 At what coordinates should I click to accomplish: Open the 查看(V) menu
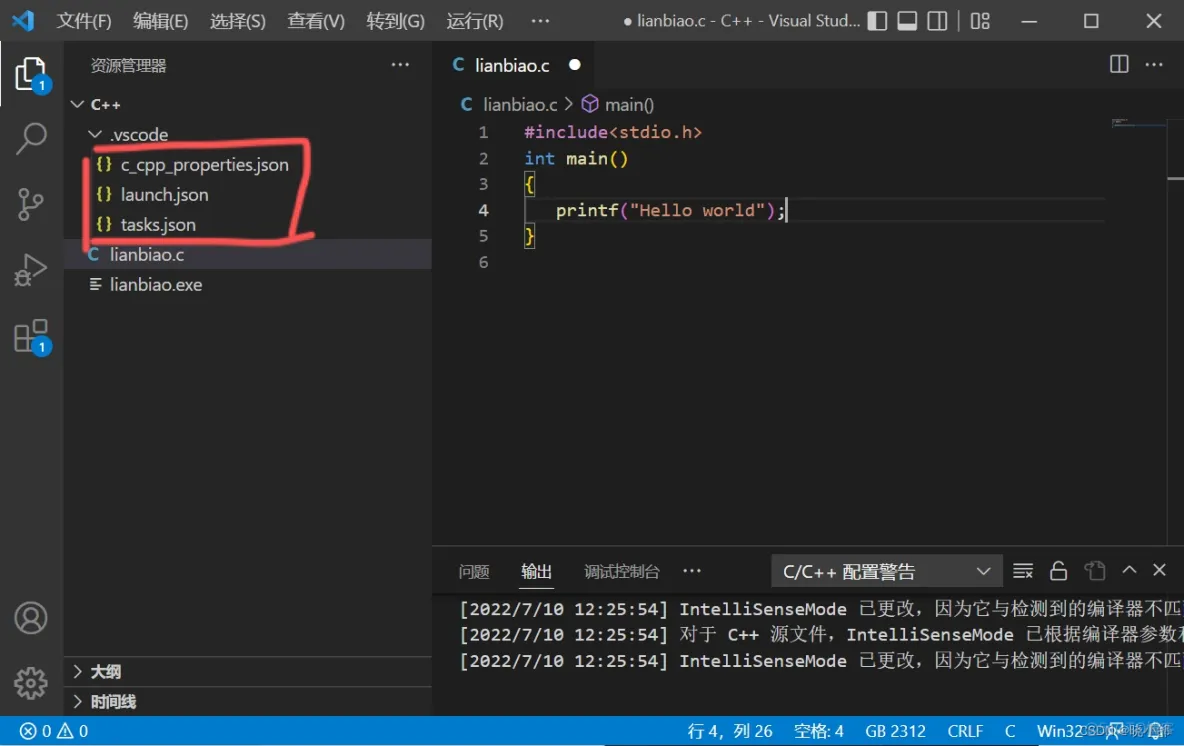point(316,21)
